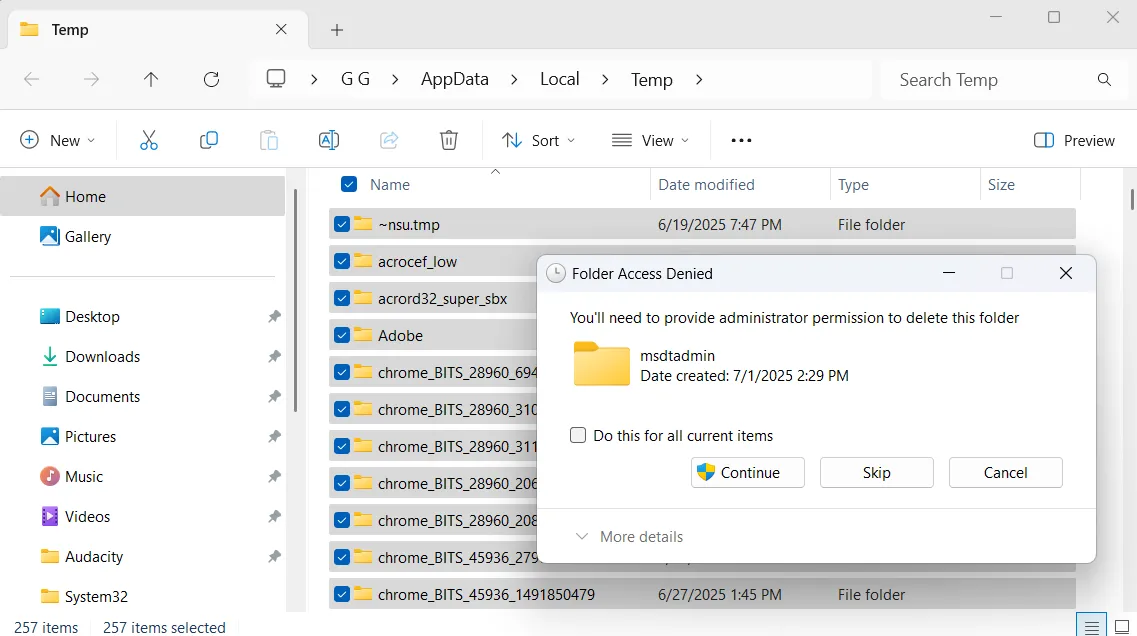The height and width of the screenshot is (636, 1137).
Task: Check Do this for all current items
Action: (578, 436)
